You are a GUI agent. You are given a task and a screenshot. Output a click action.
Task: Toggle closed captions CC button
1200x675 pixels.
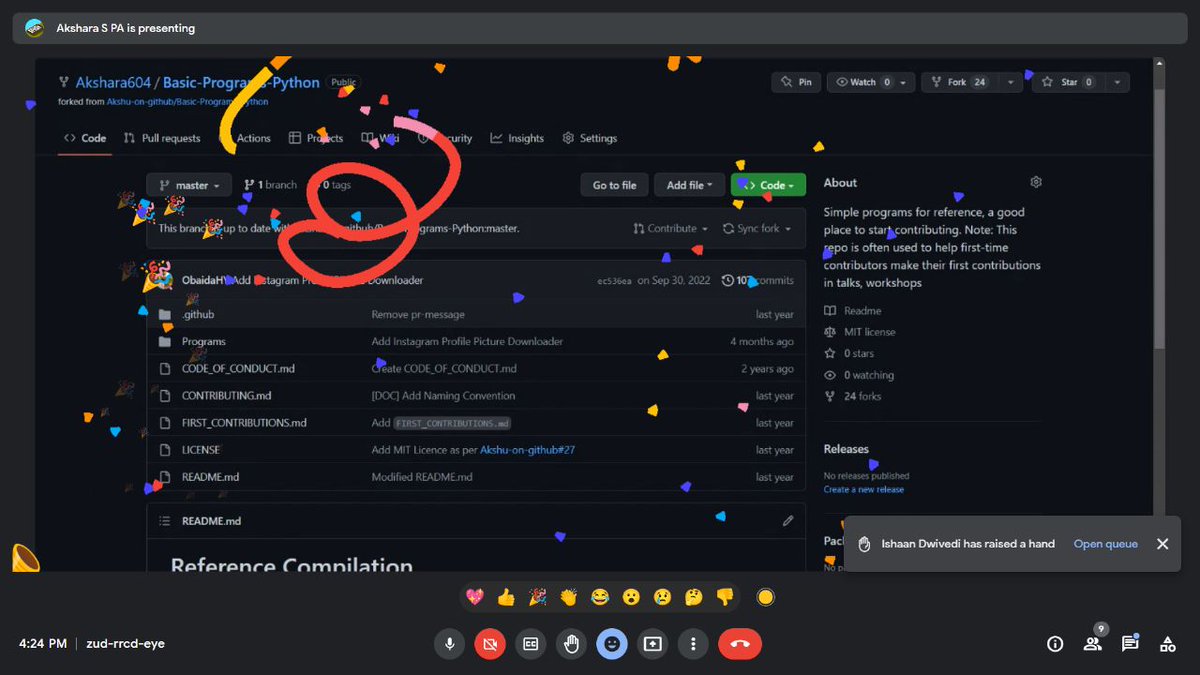pyautogui.click(x=531, y=644)
